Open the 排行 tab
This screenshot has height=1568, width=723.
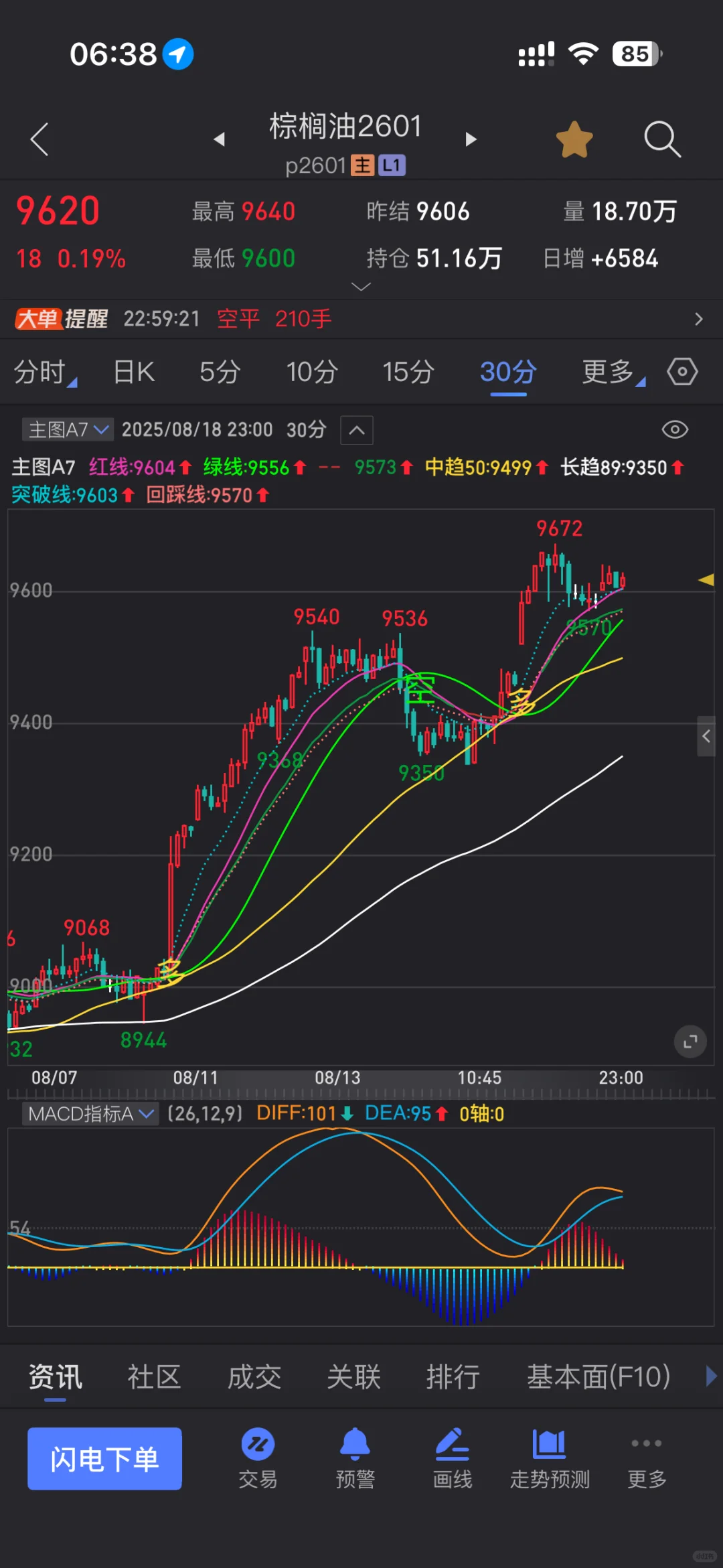[453, 1377]
